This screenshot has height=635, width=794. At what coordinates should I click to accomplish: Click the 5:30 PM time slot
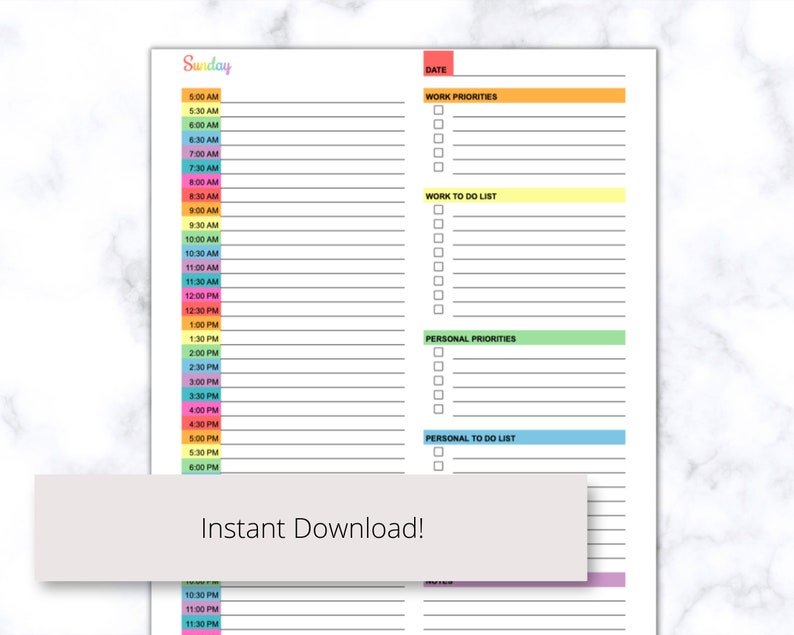[202, 452]
